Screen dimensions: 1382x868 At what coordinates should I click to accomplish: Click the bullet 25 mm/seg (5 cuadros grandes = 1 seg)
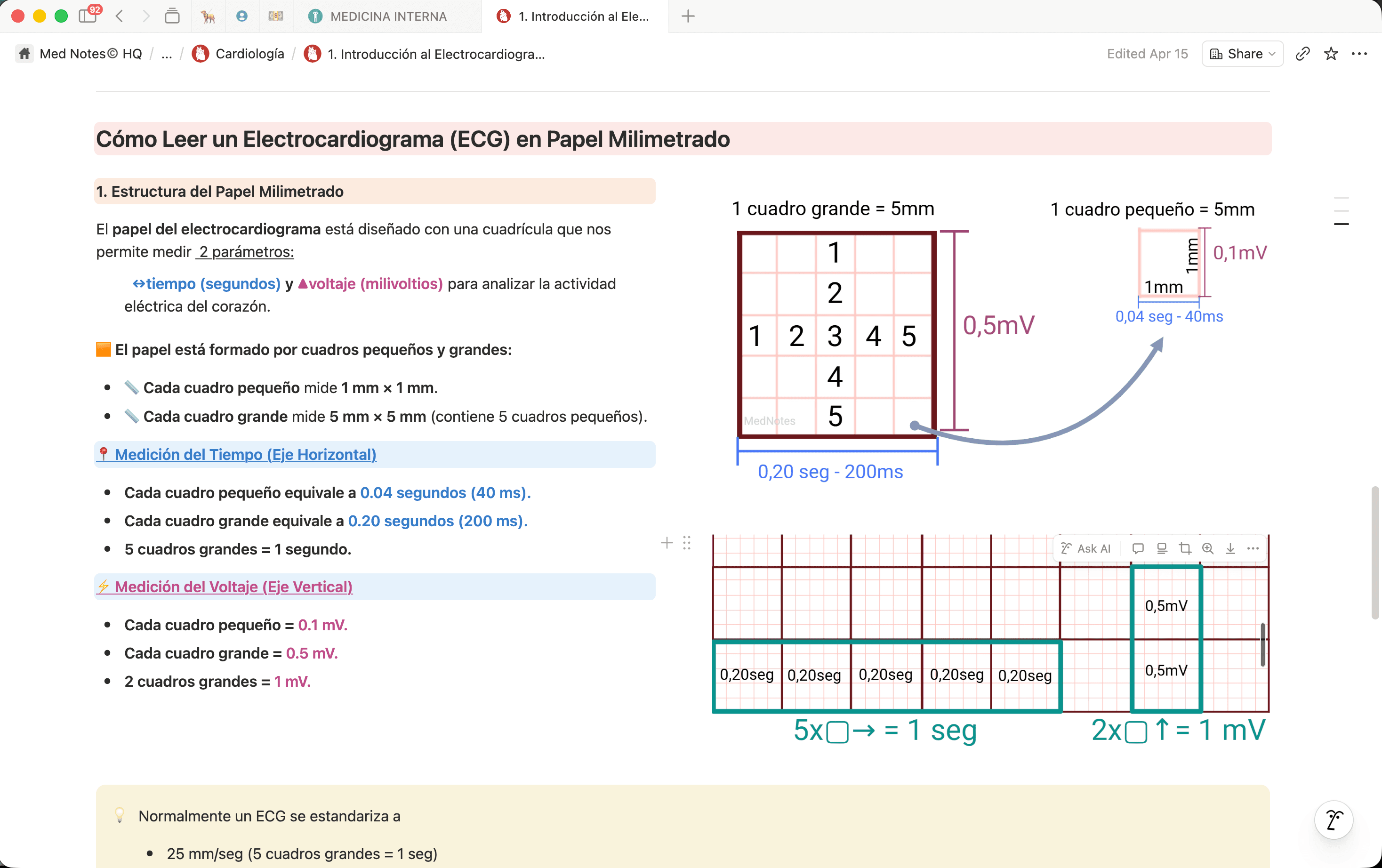click(x=302, y=854)
